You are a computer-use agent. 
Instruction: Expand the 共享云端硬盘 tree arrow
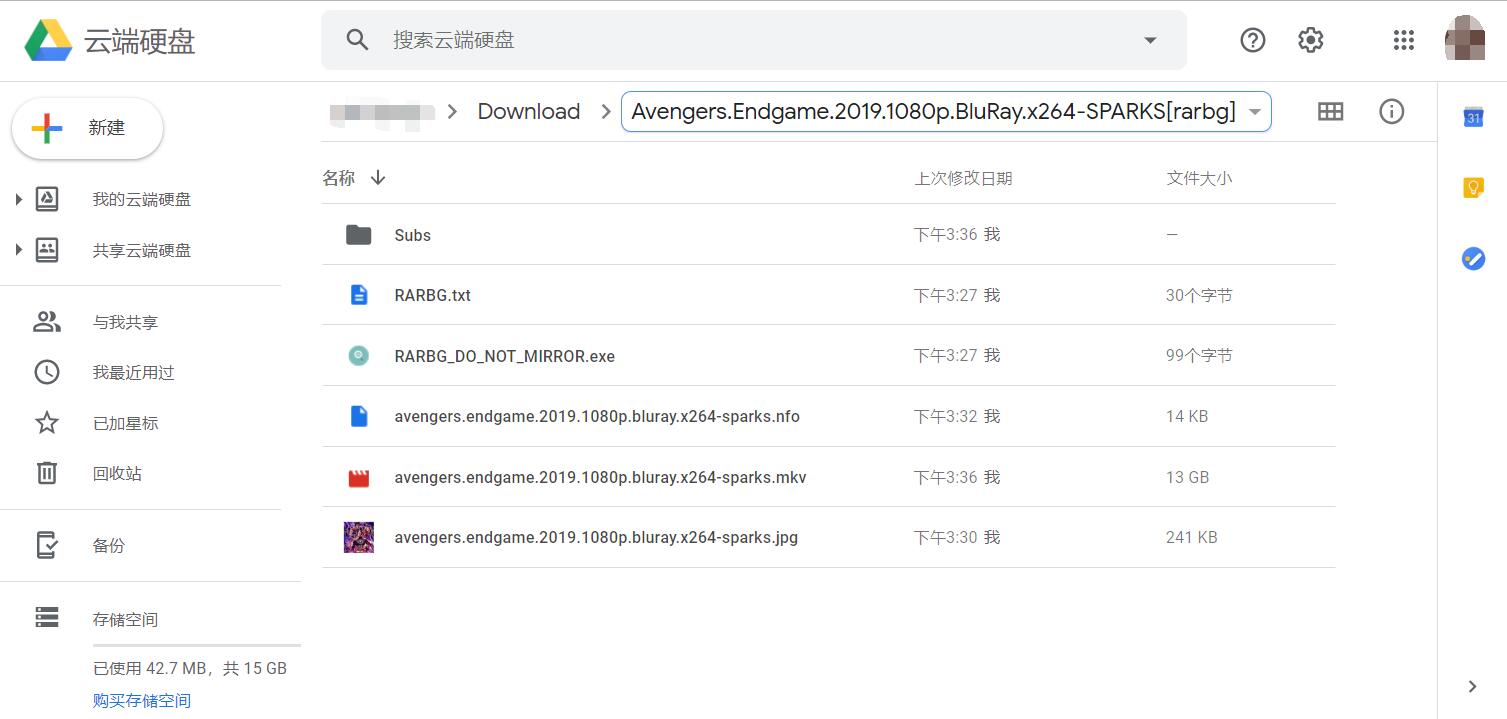click(x=18, y=250)
